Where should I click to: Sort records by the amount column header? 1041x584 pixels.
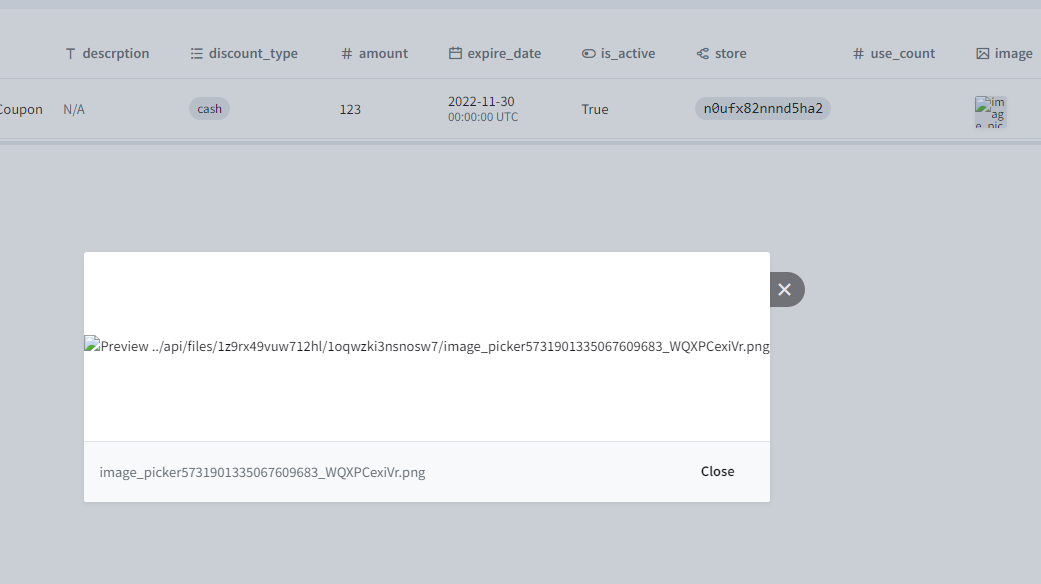click(x=382, y=53)
